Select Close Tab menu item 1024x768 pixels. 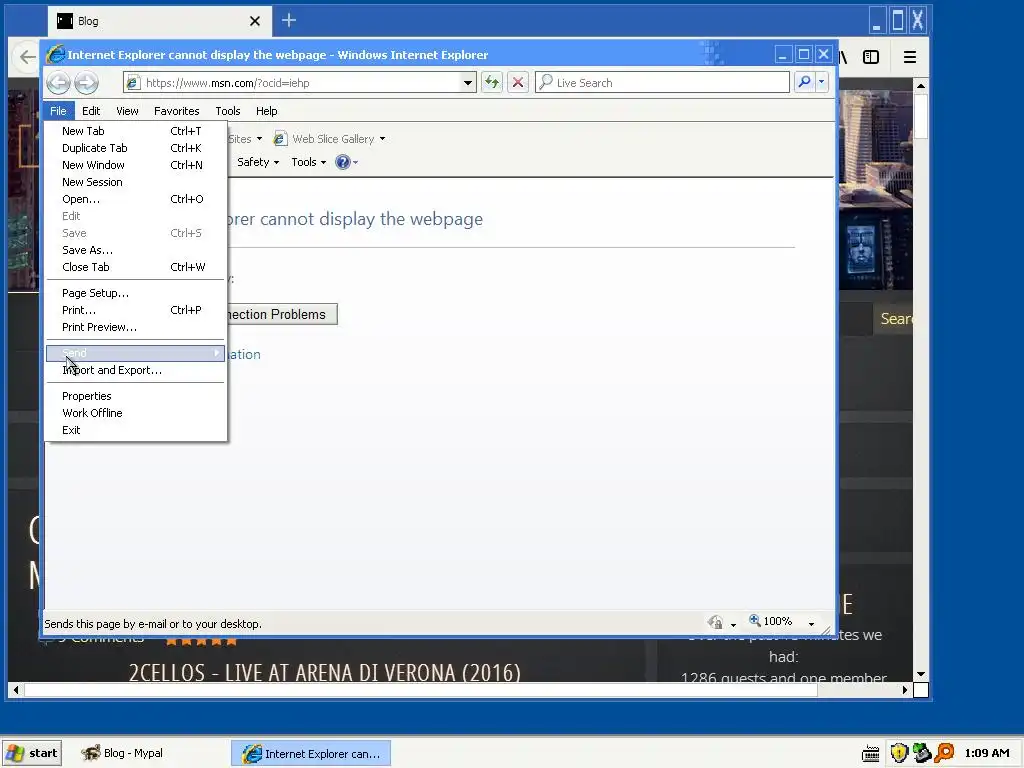135,266
